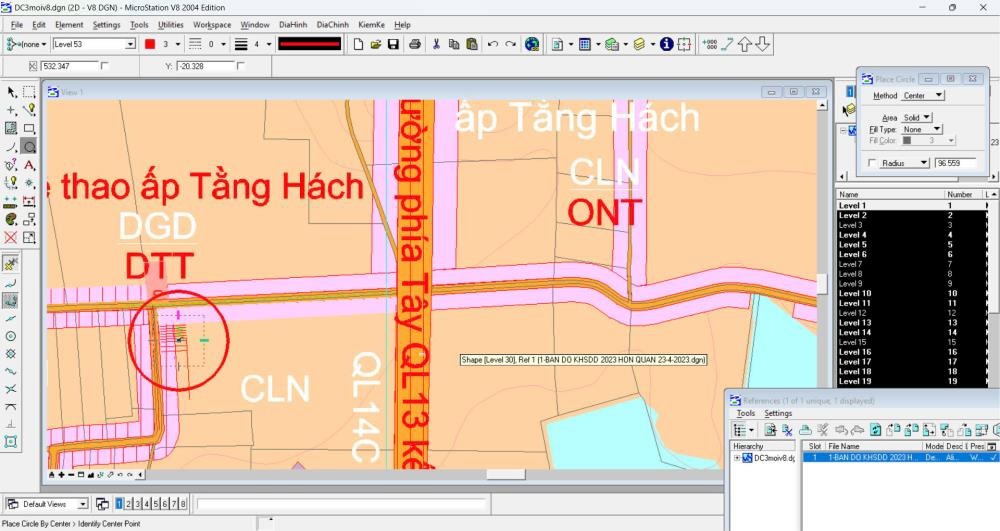Toggle view 2 button in the view toggles
Screen dimensions: 1000x531
128,504
